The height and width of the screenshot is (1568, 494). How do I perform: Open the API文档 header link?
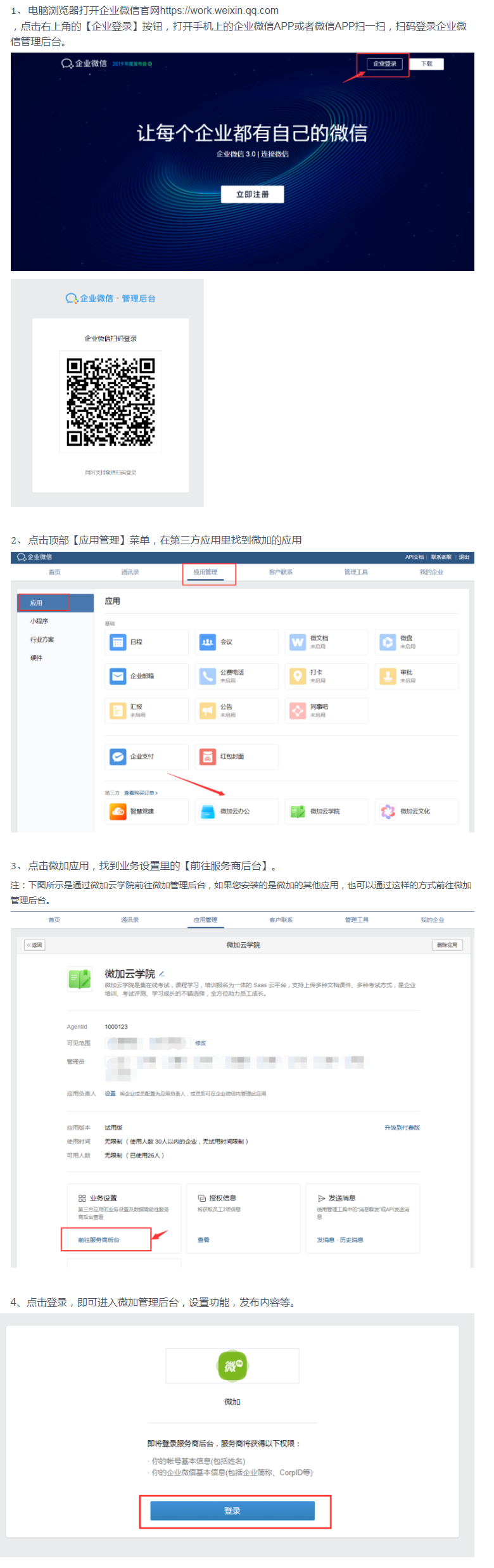(x=415, y=557)
